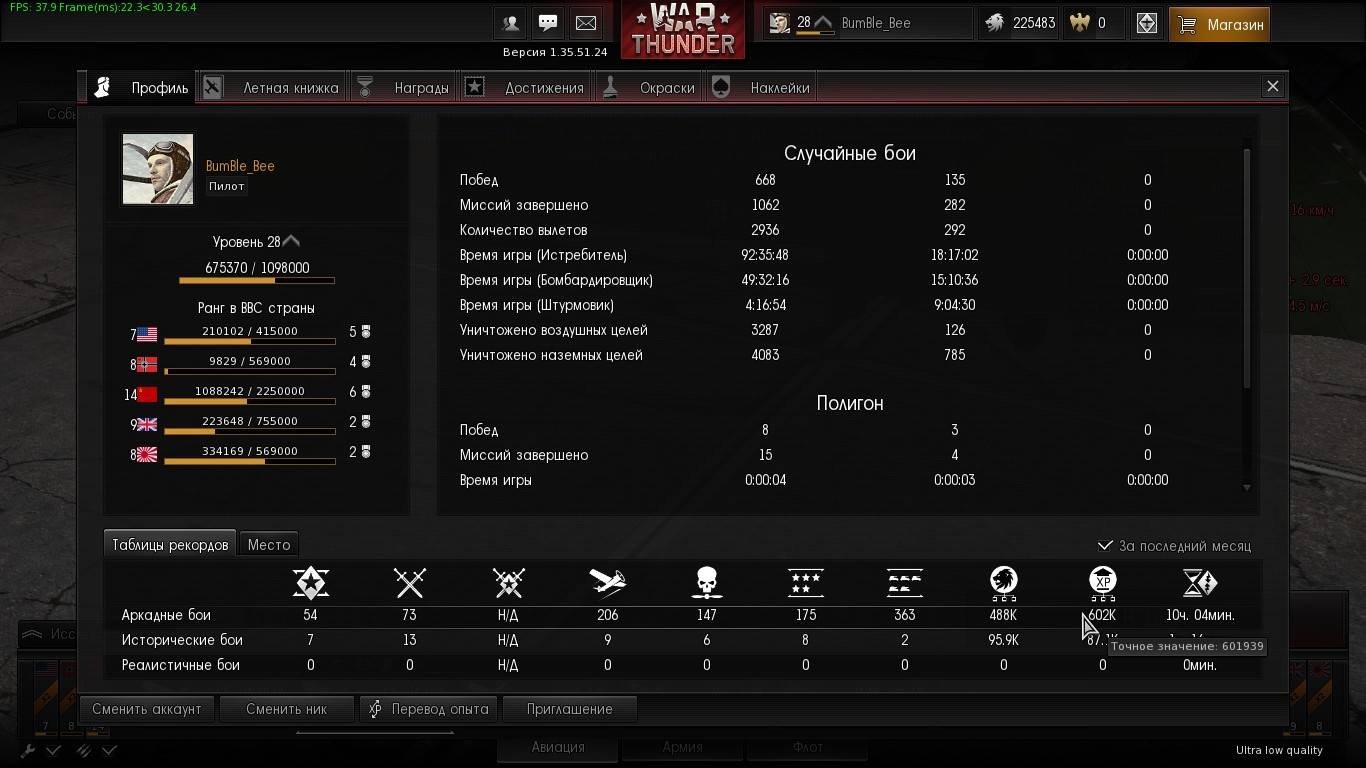The height and width of the screenshot is (768, 1366).
Task: Click the pilot avatar portrait thumbnail
Action: coord(158,169)
